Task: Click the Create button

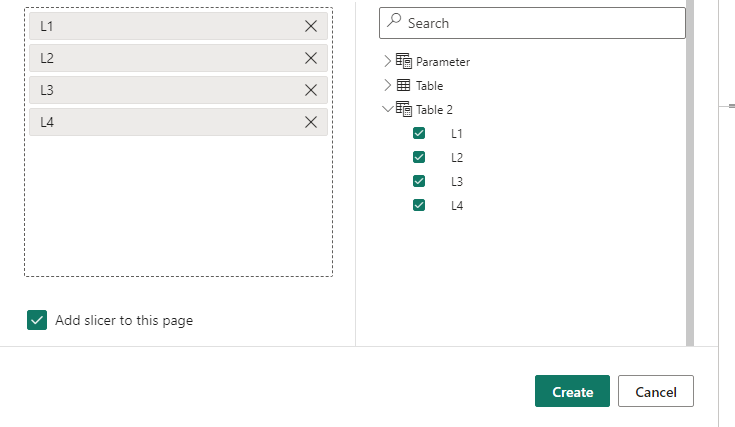Action: (x=572, y=391)
